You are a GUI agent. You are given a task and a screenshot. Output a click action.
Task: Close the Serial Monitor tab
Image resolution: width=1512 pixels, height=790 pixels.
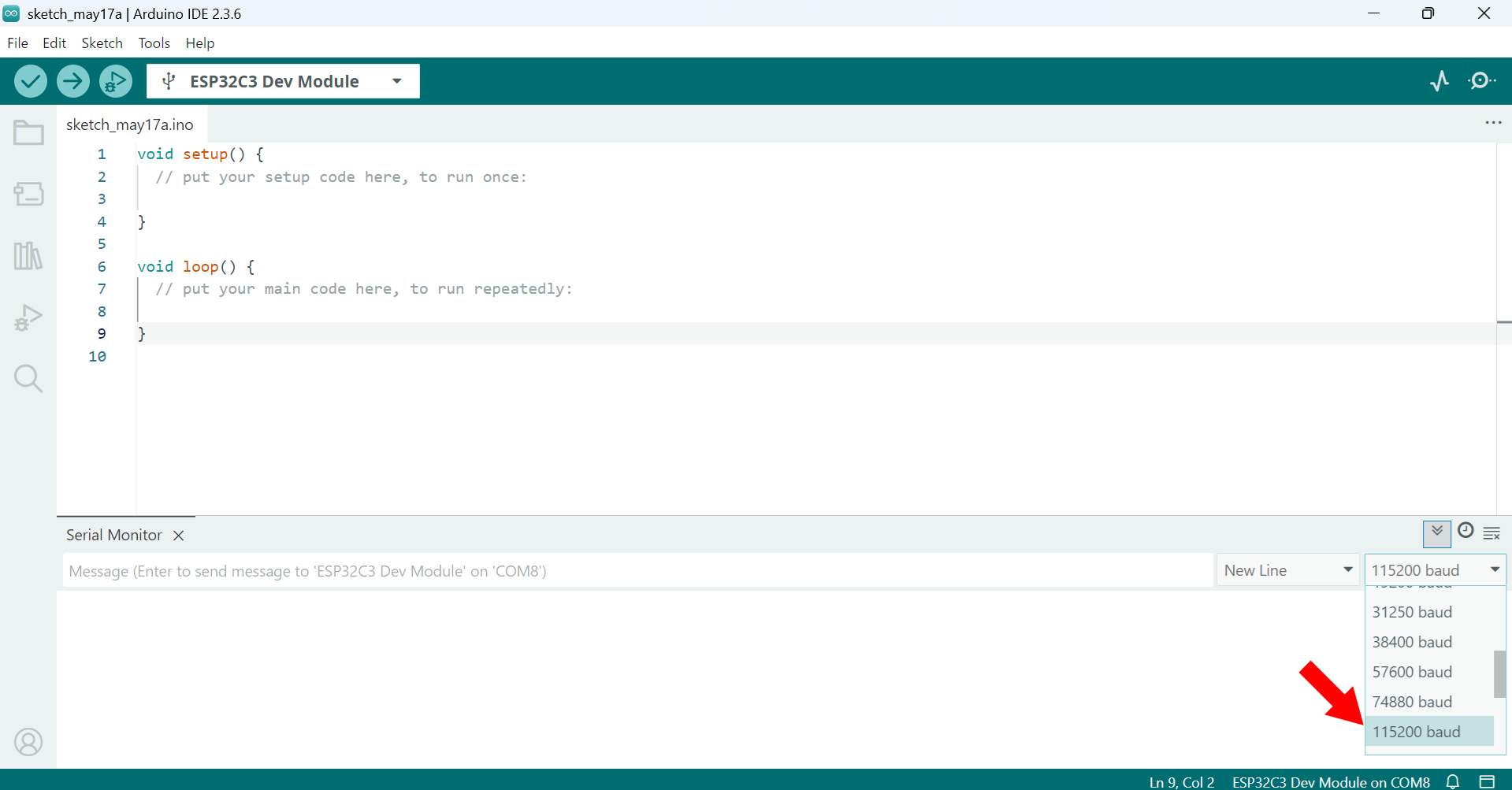point(179,536)
